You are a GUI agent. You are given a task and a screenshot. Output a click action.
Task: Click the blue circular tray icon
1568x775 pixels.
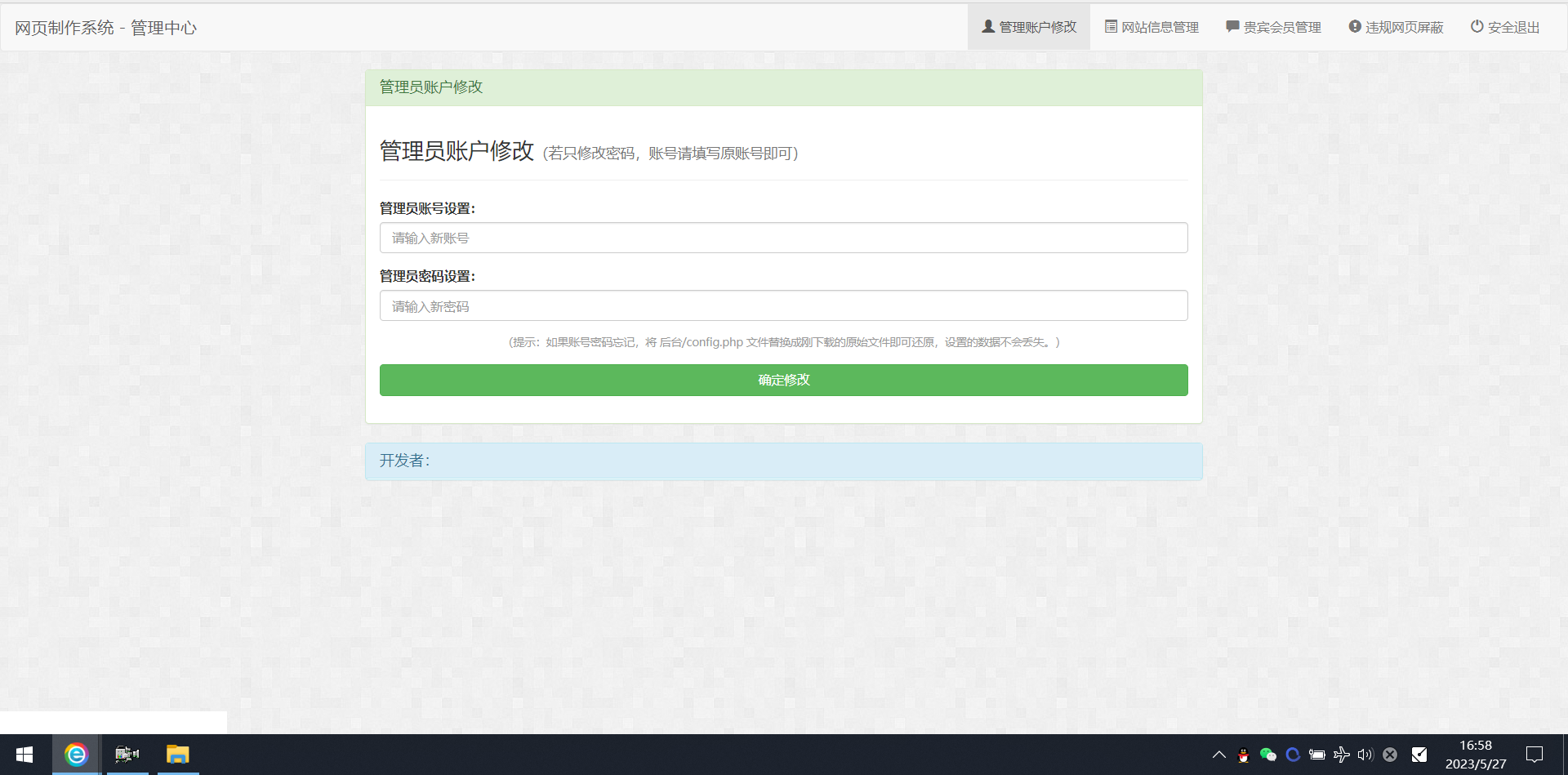(x=1292, y=755)
